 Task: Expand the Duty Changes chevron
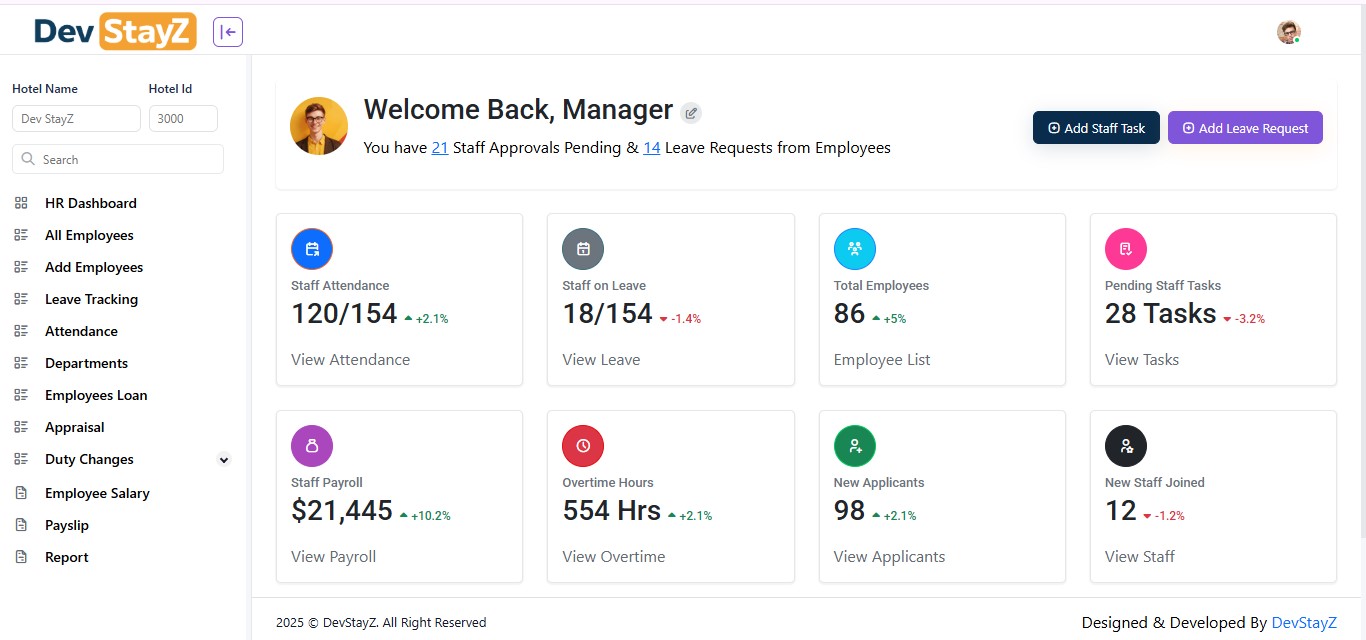click(x=224, y=460)
